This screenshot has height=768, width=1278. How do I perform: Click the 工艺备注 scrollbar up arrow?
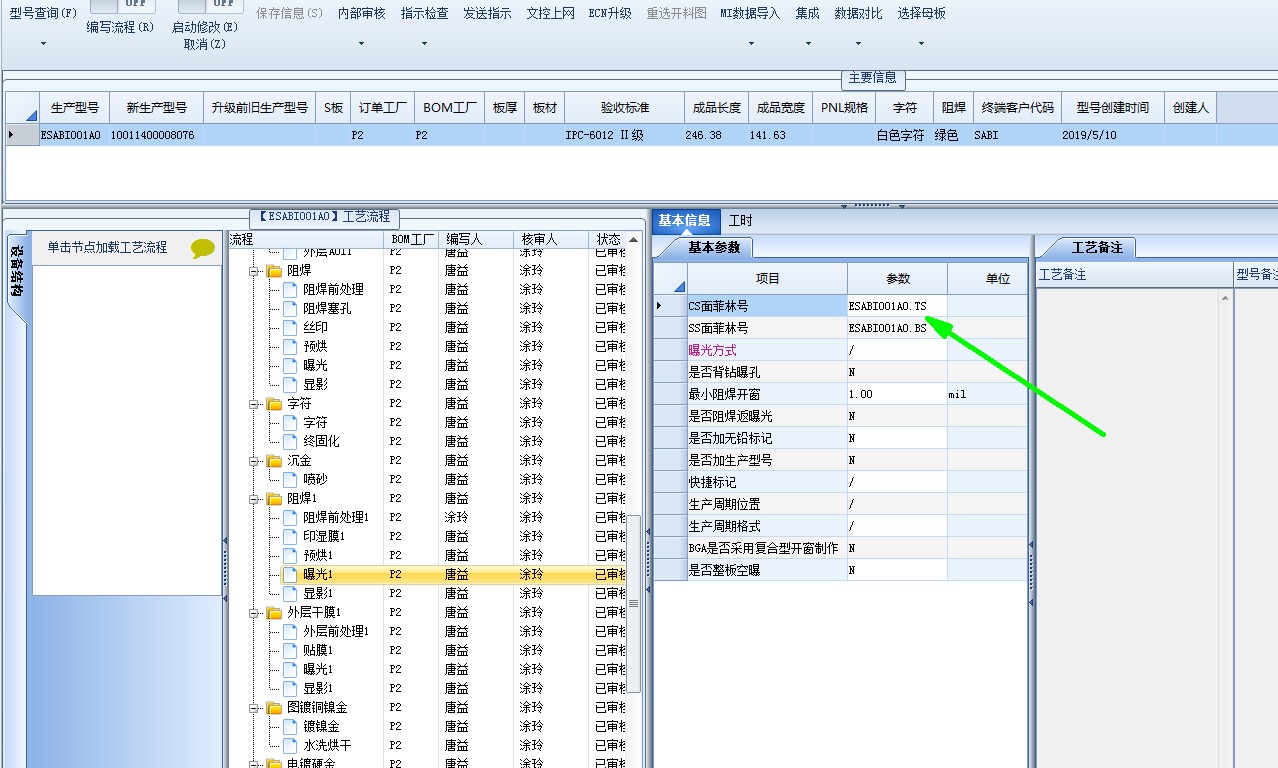[1226, 298]
